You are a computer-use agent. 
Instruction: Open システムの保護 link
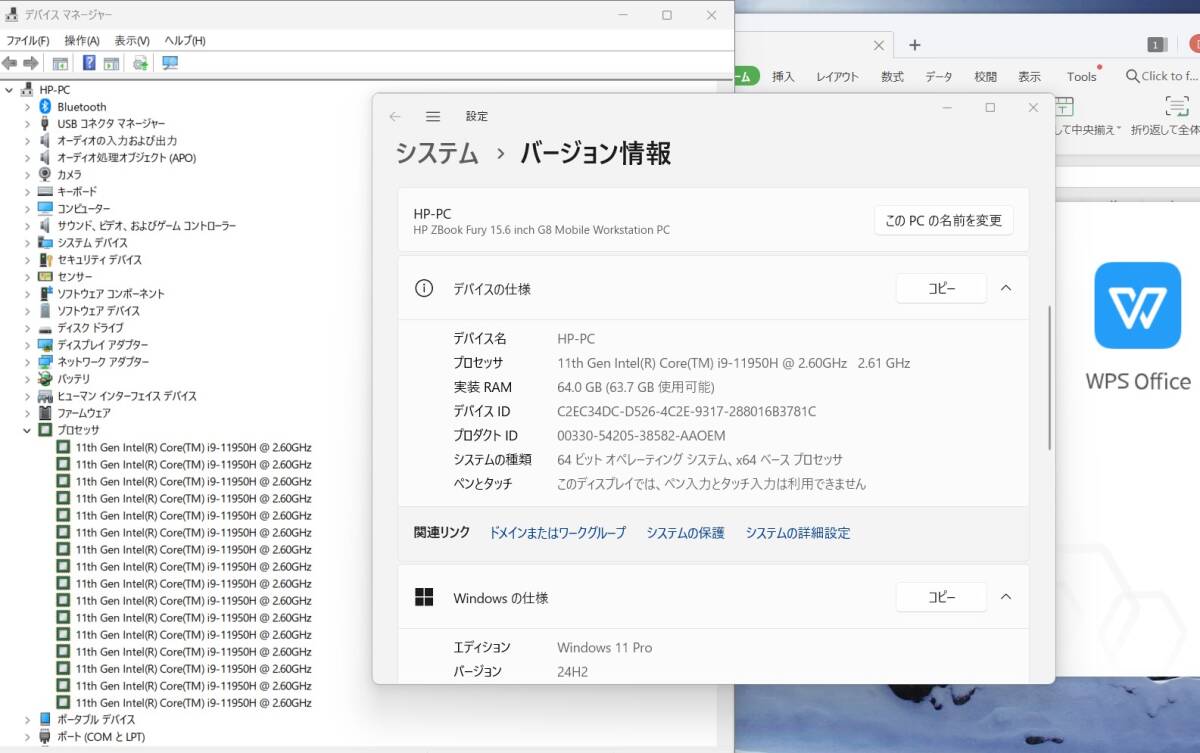point(685,533)
